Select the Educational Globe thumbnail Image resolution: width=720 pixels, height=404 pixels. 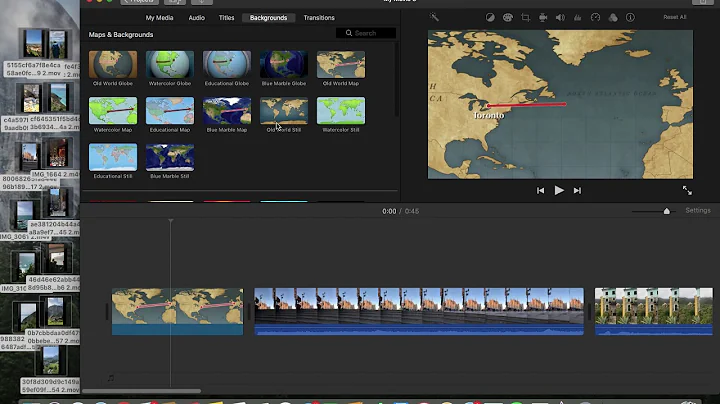tap(227, 64)
